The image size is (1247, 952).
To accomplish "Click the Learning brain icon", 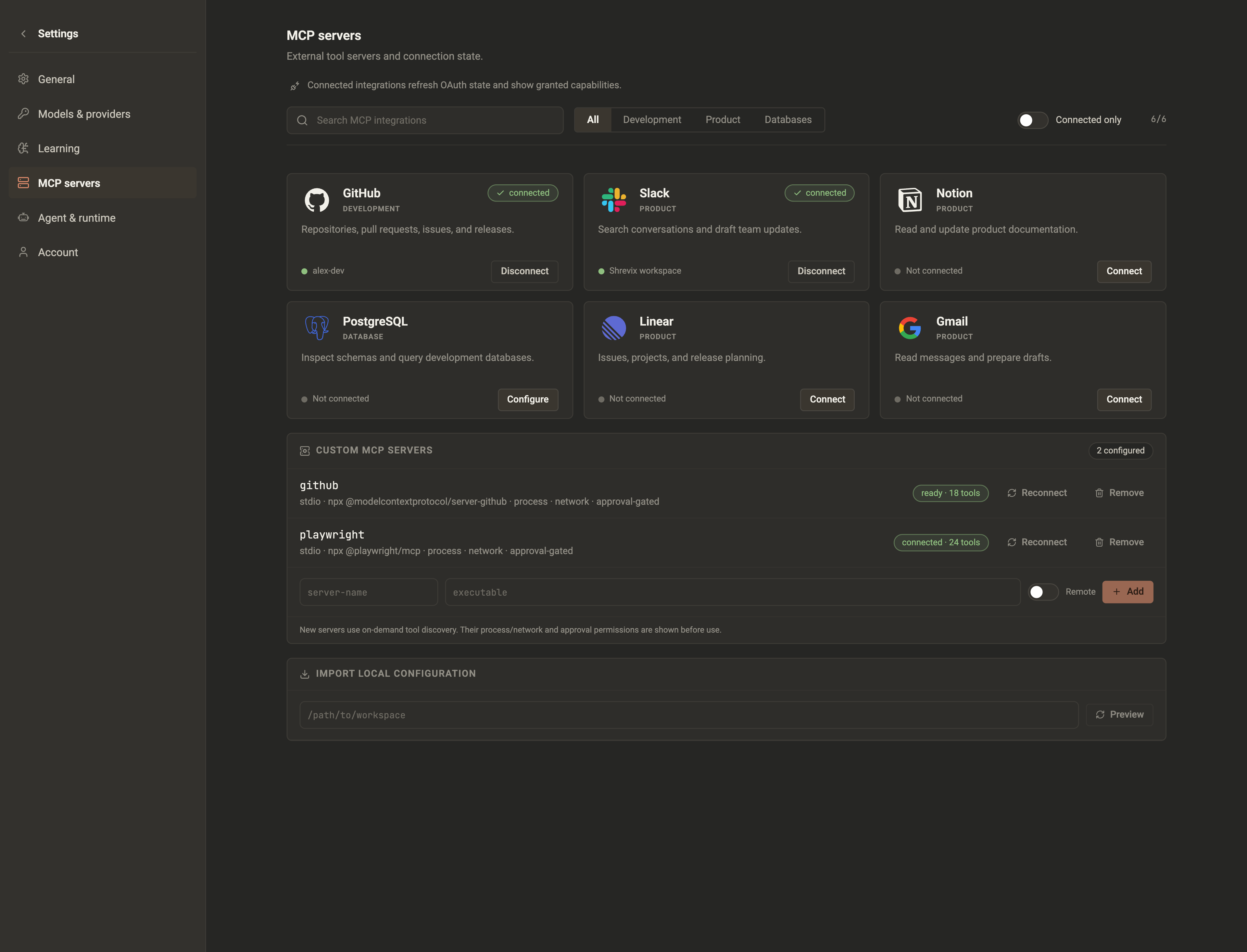I will pos(23,148).
